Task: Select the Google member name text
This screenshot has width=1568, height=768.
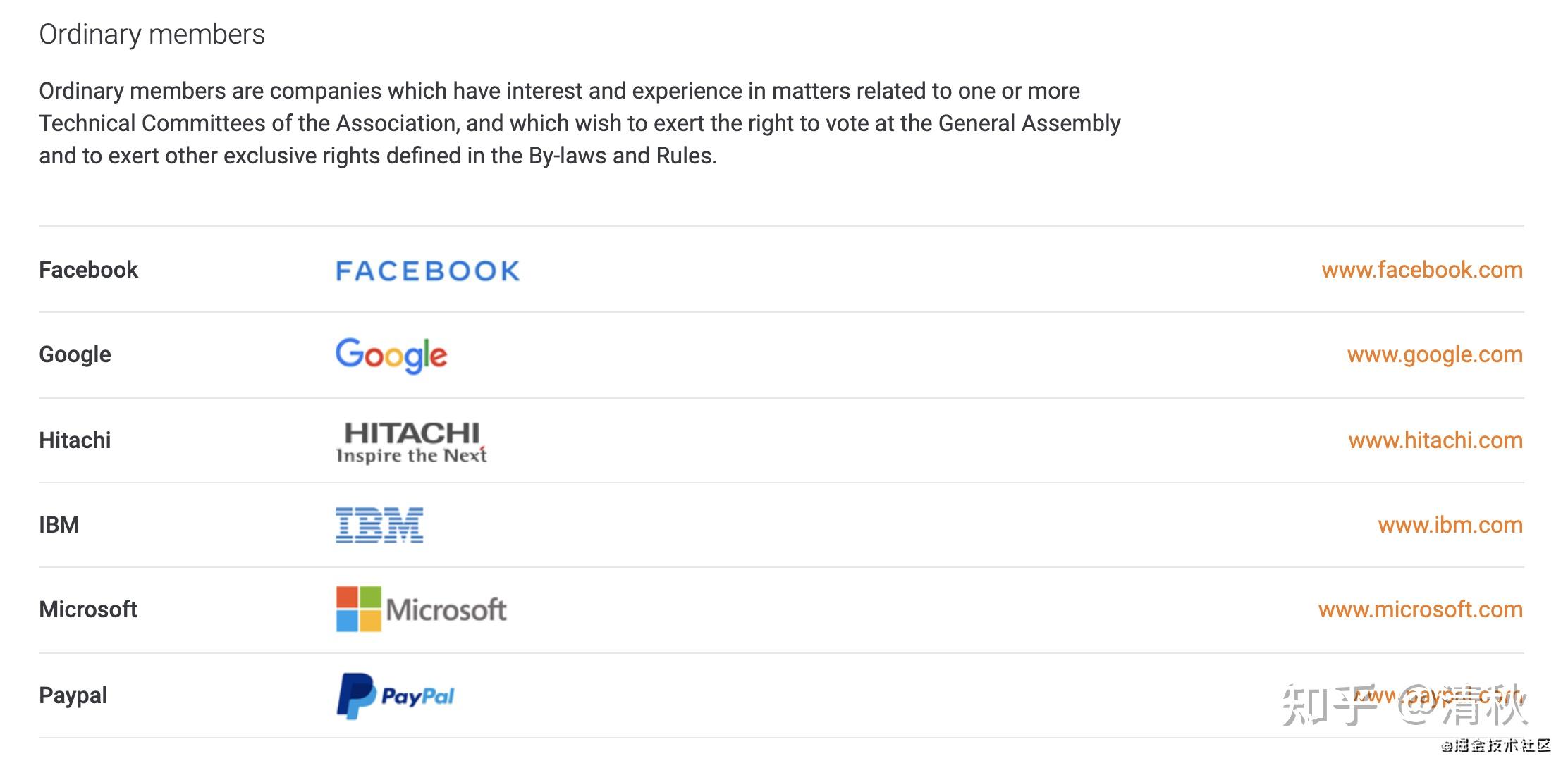Action: tap(75, 354)
